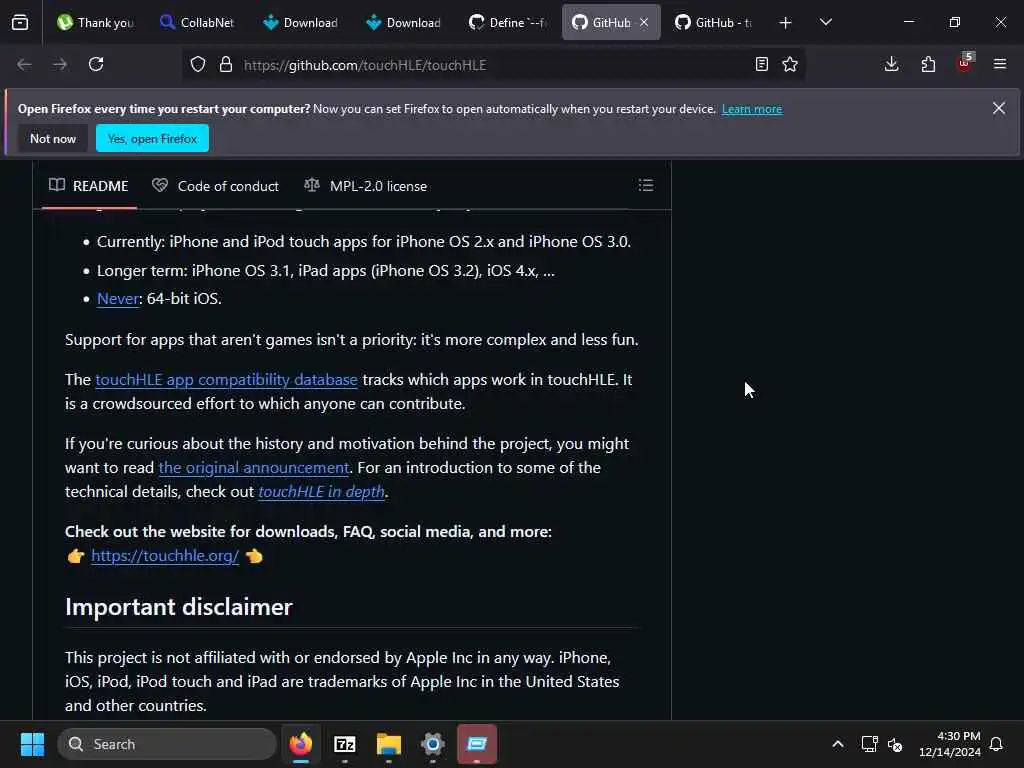Screen dimensions: 1024x768
Task: Open the tracking protection shield icon
Action: tap(198, 64)
